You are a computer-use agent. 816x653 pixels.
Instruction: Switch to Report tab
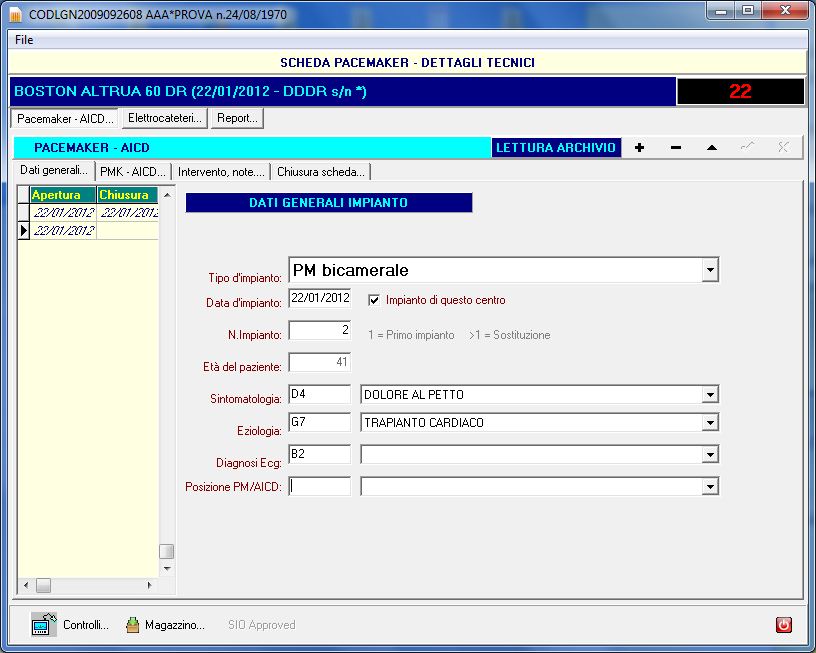click(237, 118)
